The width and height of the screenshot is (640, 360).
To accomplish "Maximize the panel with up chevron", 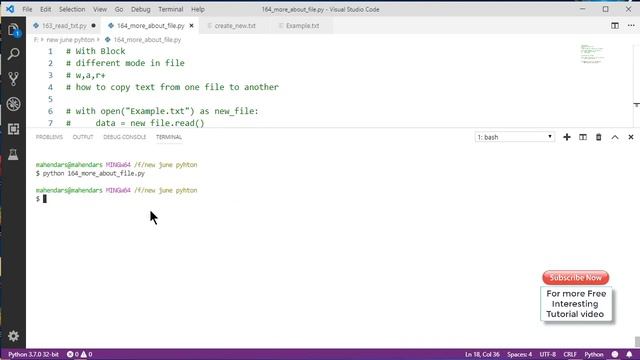I will (x=615, y=137).
